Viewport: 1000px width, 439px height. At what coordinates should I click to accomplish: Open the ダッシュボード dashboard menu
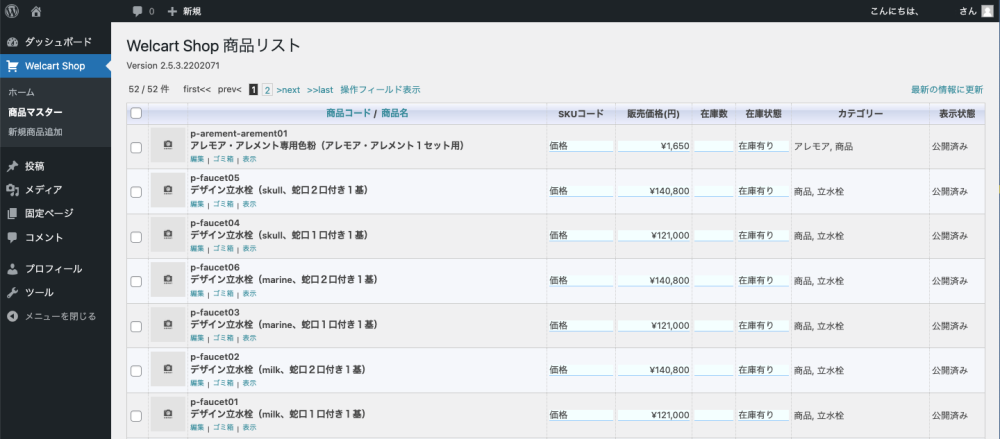tap(57, 42)
